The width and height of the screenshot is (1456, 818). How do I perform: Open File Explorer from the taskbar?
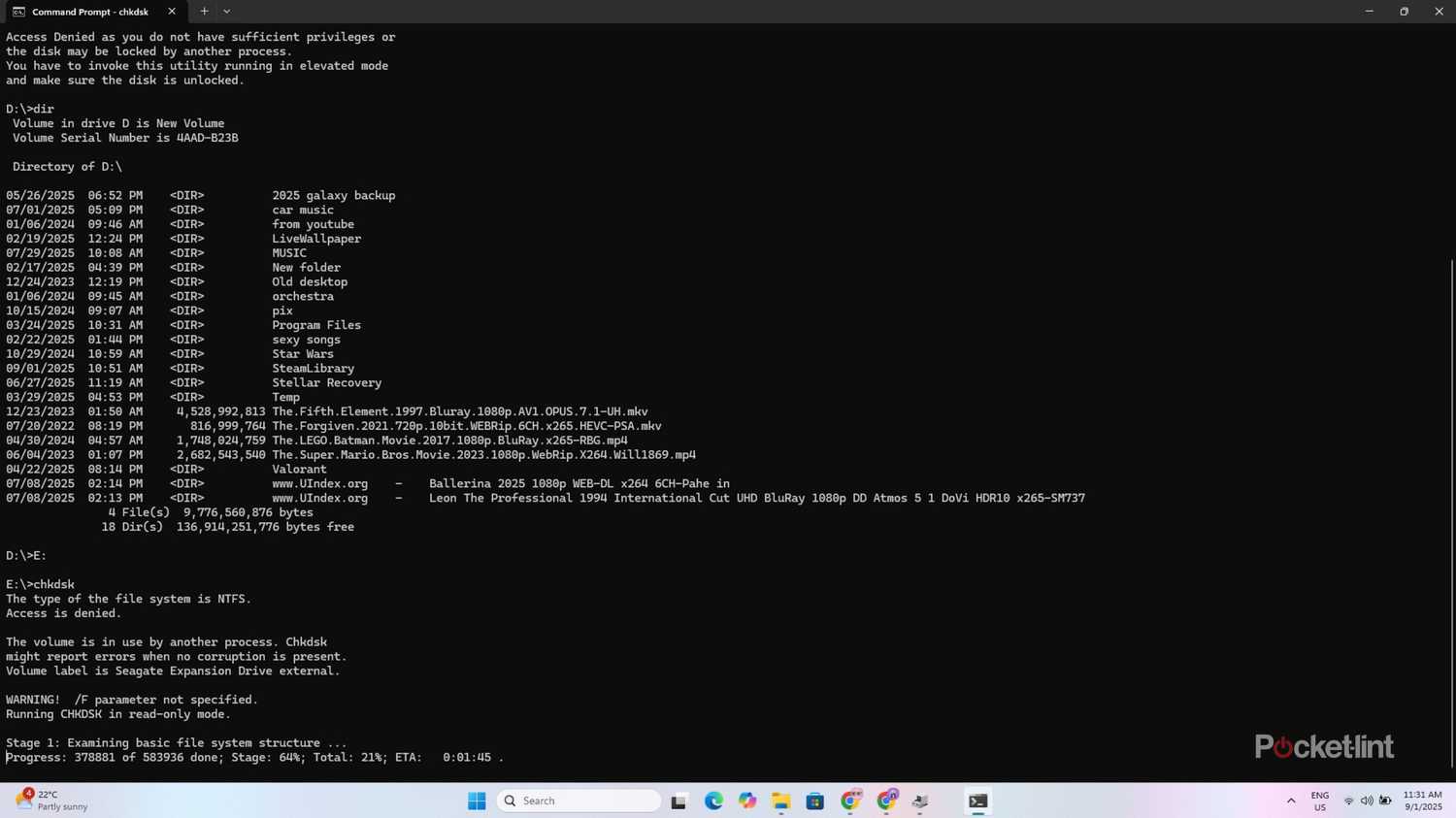click(x=781, y=801)
